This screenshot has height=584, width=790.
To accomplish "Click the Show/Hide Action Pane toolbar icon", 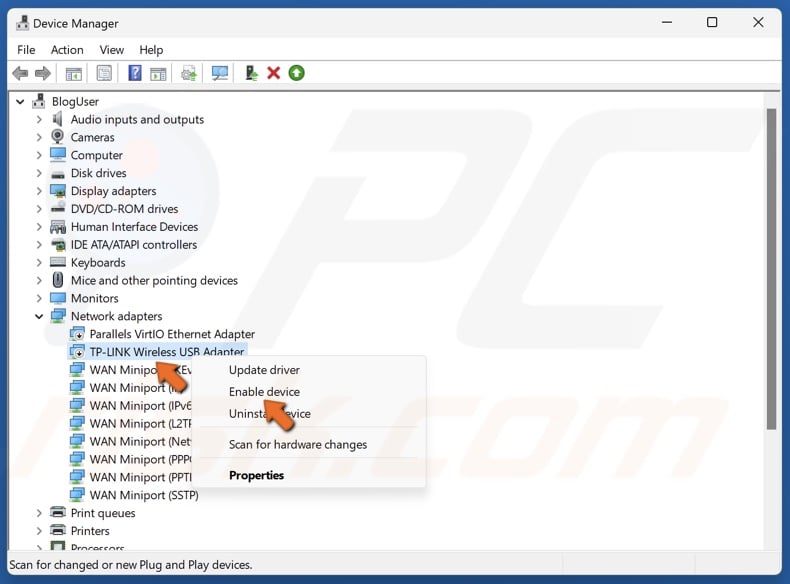I will [158, 74].
